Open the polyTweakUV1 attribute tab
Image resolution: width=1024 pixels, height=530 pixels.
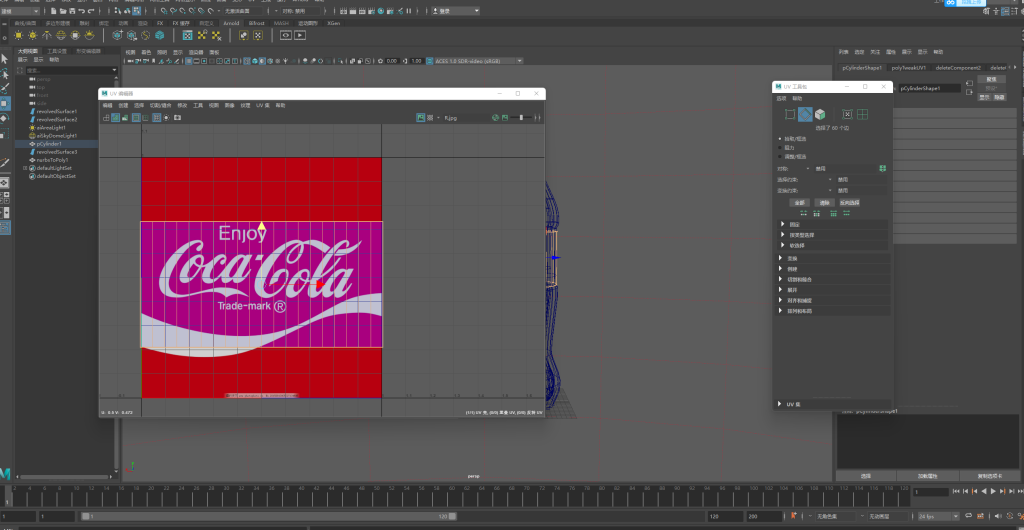tap(908, 67)
